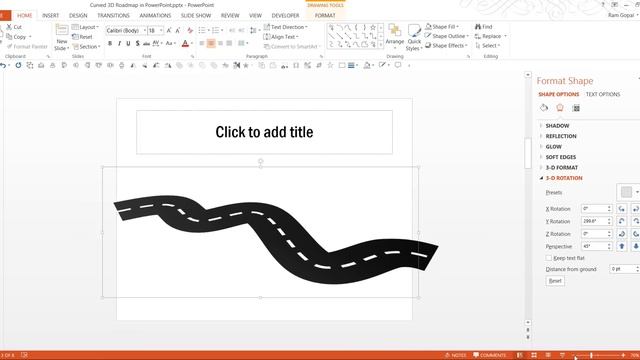Viewport: 640px width, 360px height.
Task: Open Effects pentagon icon
Action: (560, 108)
